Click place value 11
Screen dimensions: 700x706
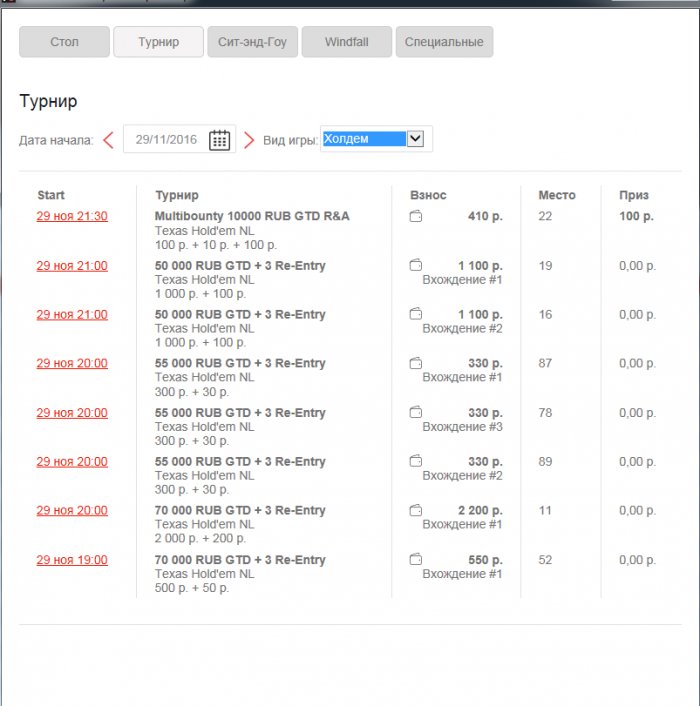point(545,510)
